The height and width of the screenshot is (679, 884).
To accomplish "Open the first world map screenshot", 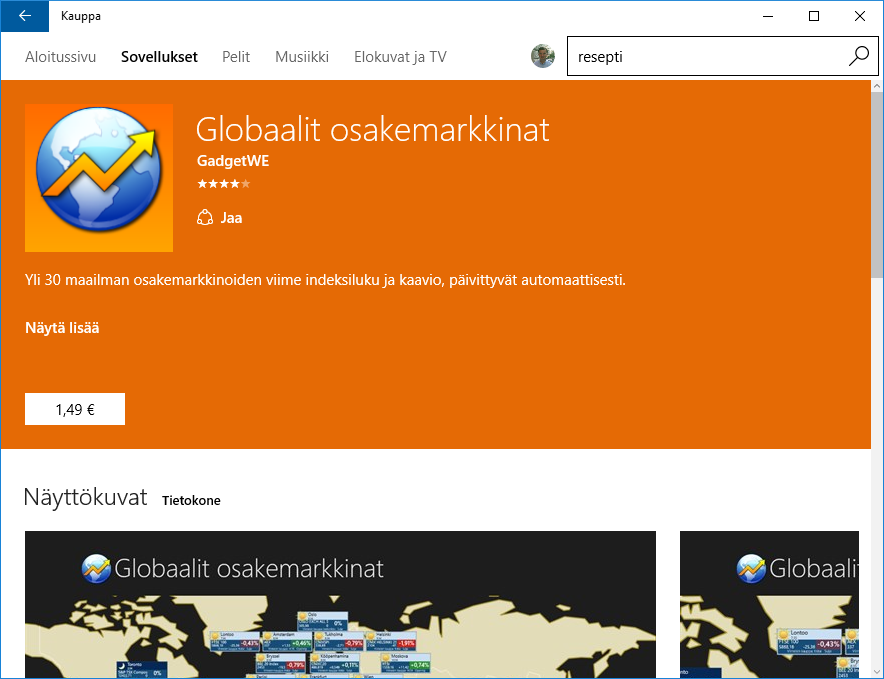I will point(340,604).
